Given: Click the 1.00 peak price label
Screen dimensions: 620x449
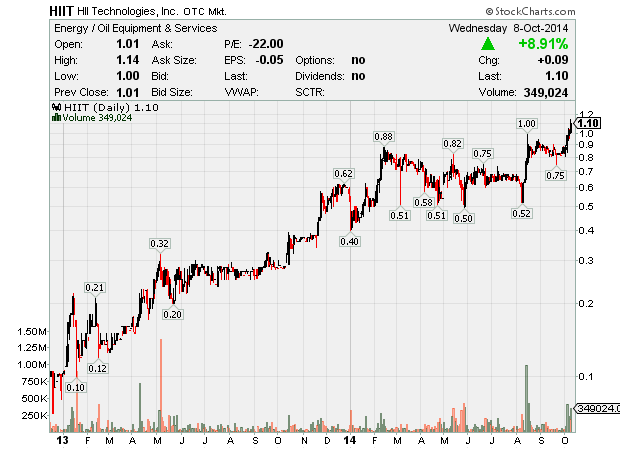Looking at the screenshot, I should click(x=527, y=124).
